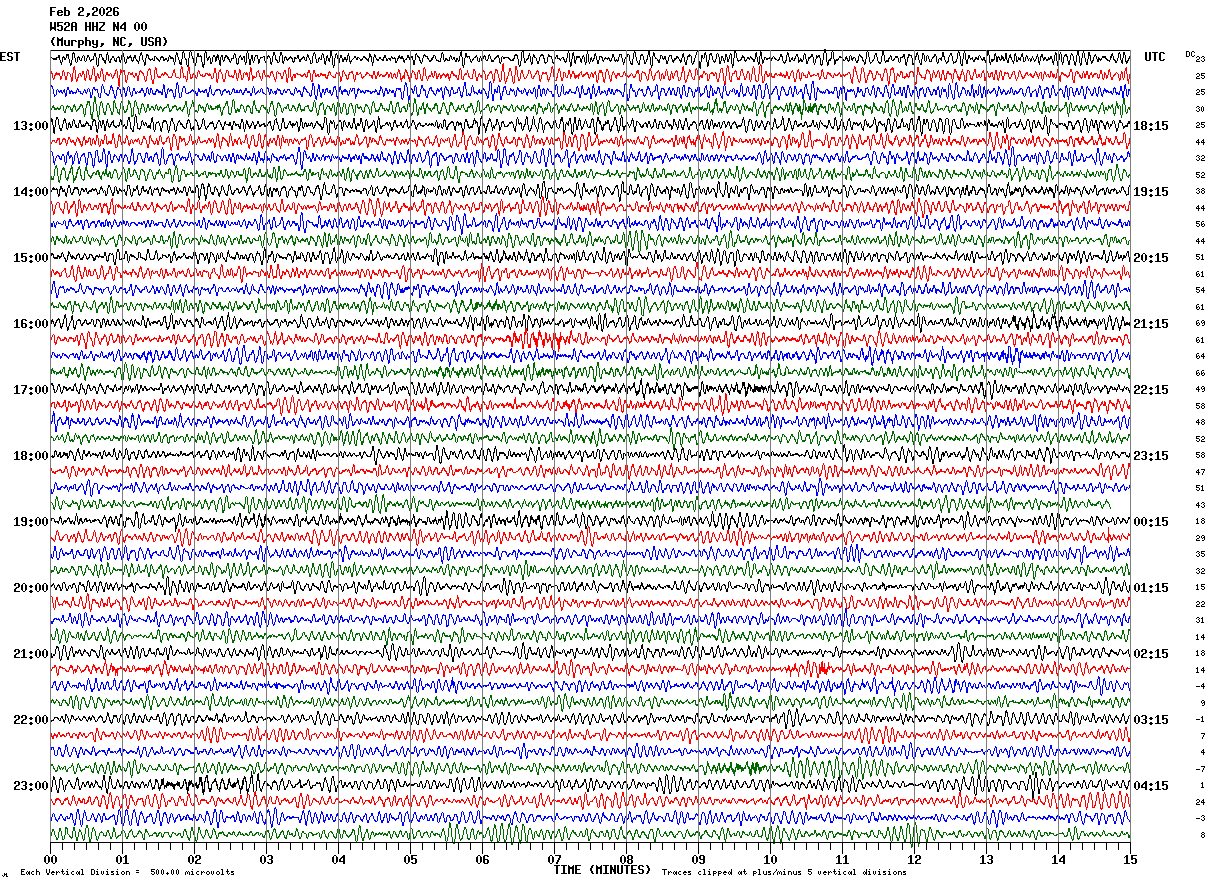Viewport: 1210px width, 886px height.
Task: Select the 13:00 EST row label
Action: coord(30,126)
